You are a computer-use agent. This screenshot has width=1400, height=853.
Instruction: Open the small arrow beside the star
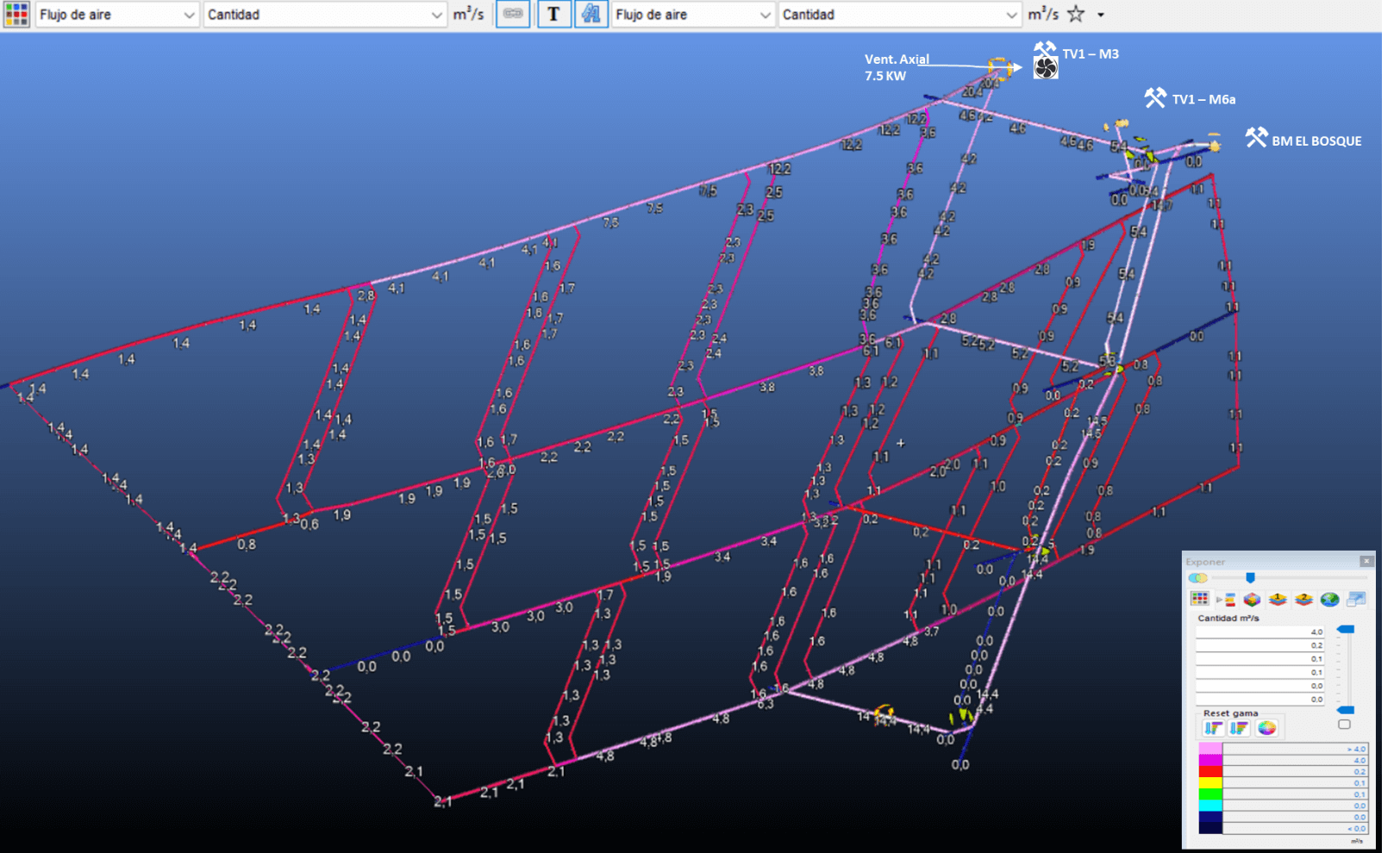1100,16
